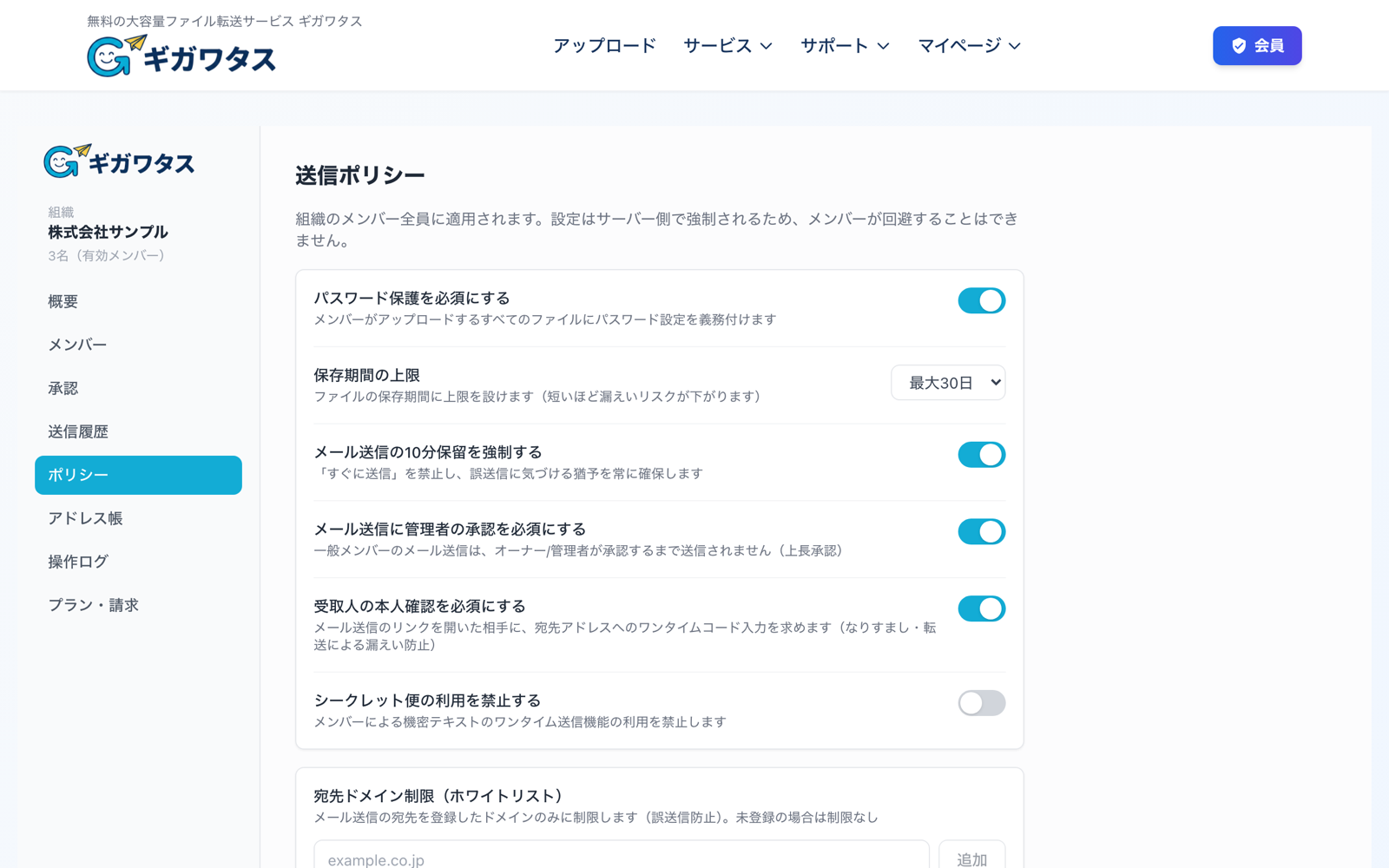
Task: Open プラン・請求 in the sidebar
Action: click(x=138, y=605)
